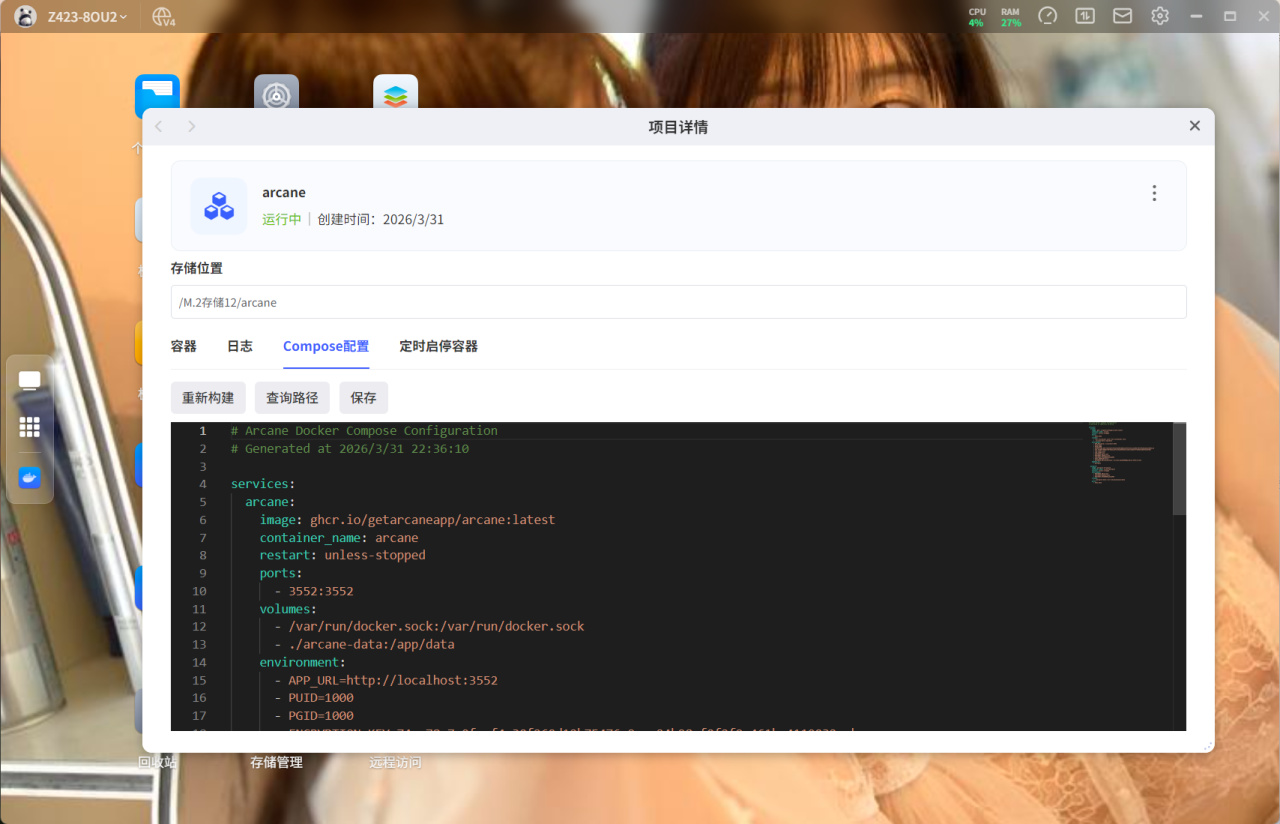Viewport: 1280px width, 824px height.
Task: Go forward with the right arrow in dialog
Action: click(x=192, y=126)
